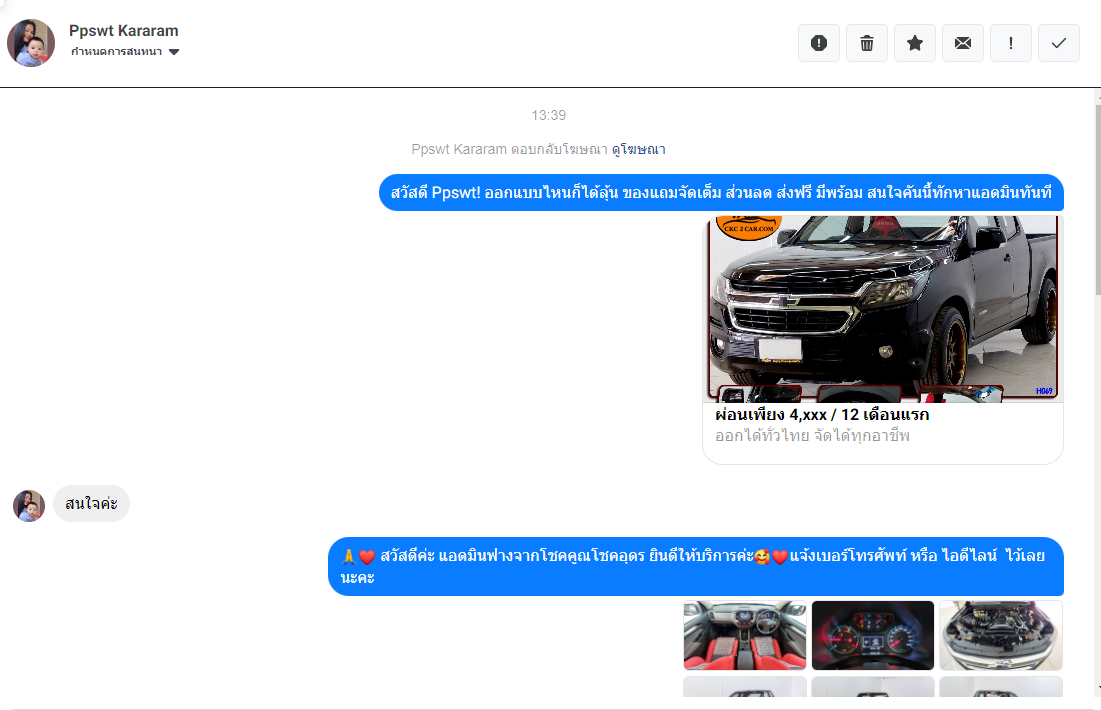The height and width of the screenshot is (710, 1101).
Task: Select the blue greeting message สวัสดี Ppswt
Action: 720,193
